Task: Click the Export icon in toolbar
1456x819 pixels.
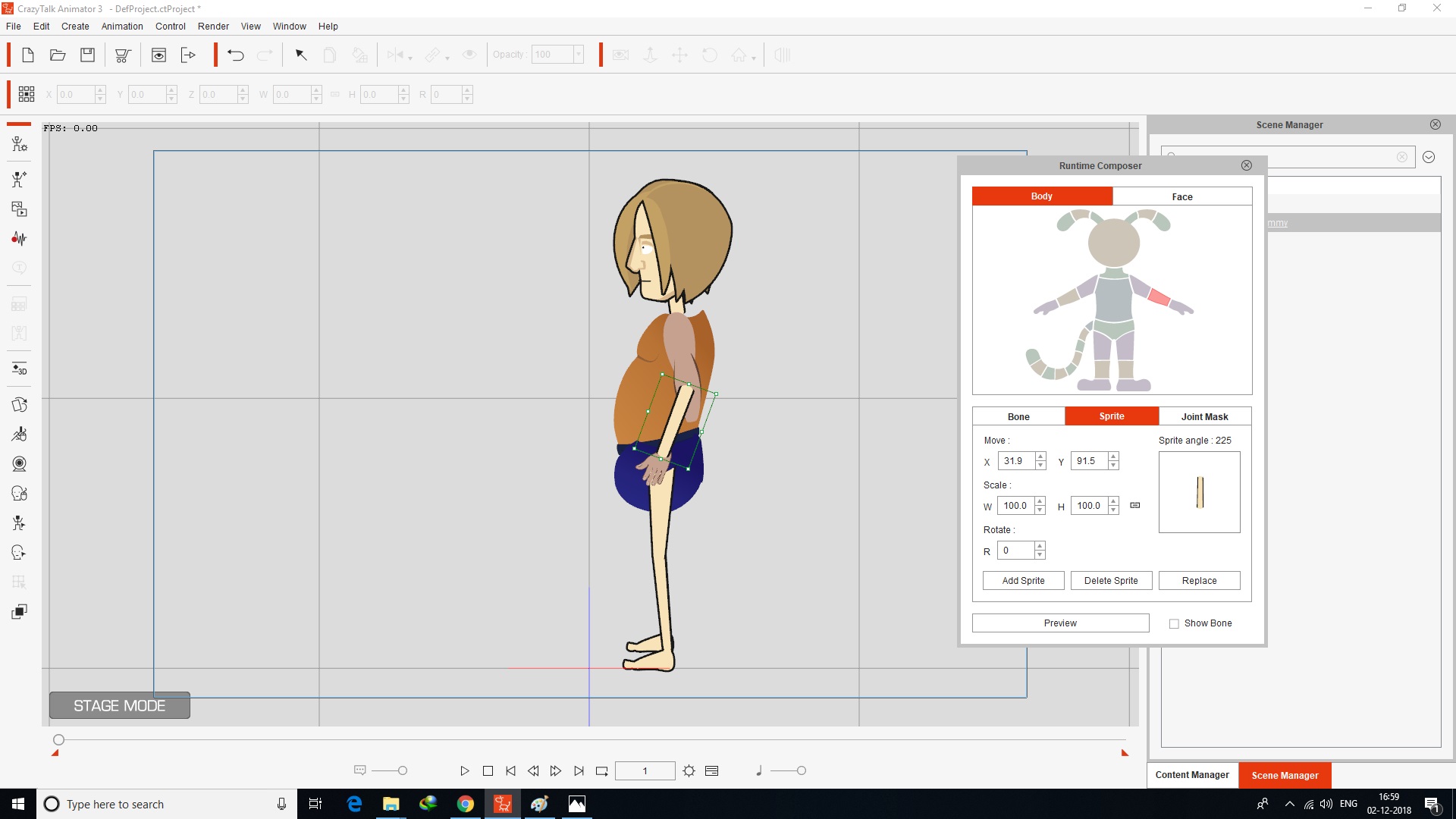Action: tap(189, 55)
